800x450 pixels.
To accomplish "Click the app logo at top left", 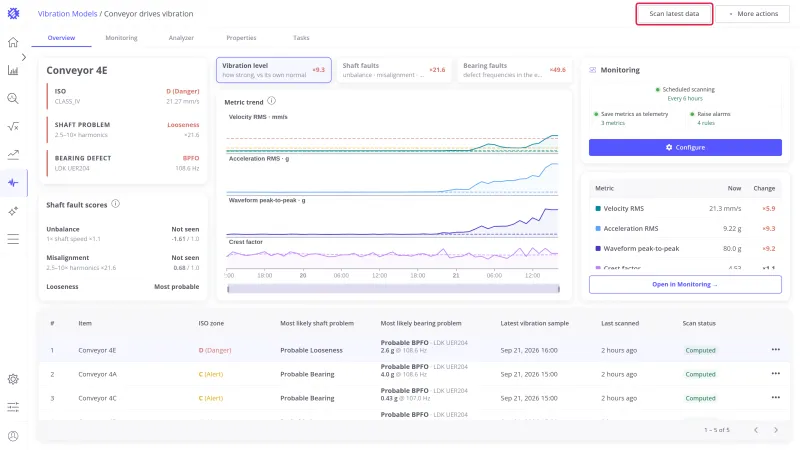I will pyautogui.click(x=13, y=14).
